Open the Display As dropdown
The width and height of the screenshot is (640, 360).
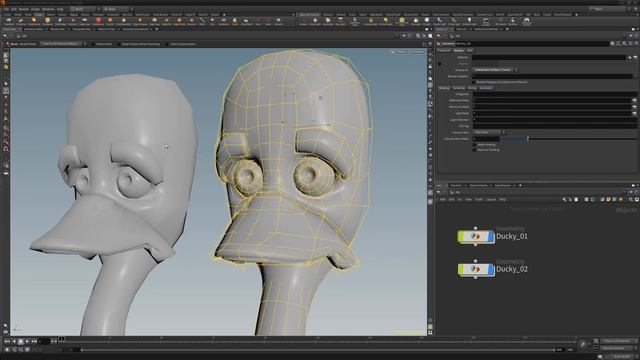pos(496,70)
